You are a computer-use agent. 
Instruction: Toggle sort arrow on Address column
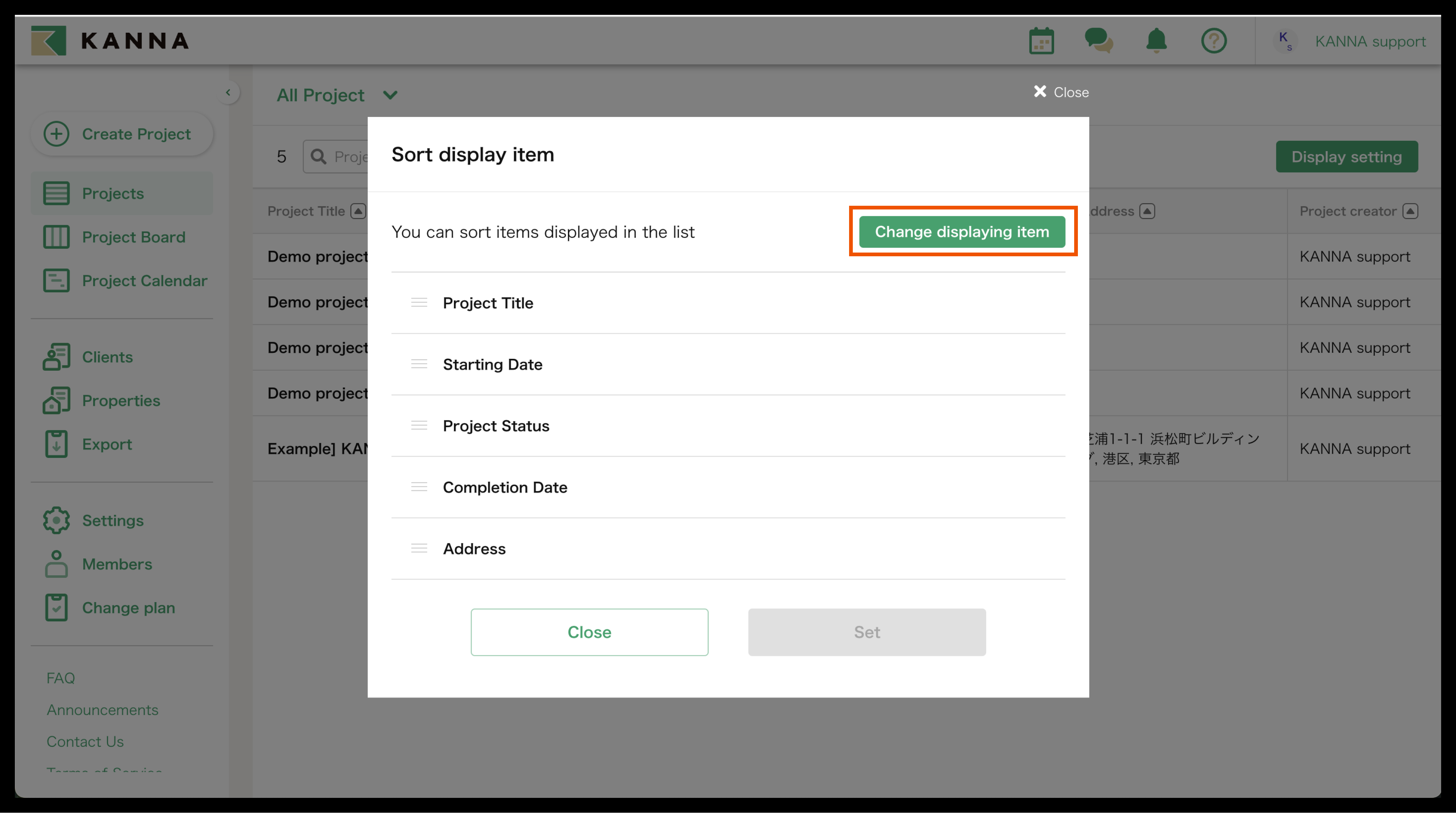(1147, 211)
